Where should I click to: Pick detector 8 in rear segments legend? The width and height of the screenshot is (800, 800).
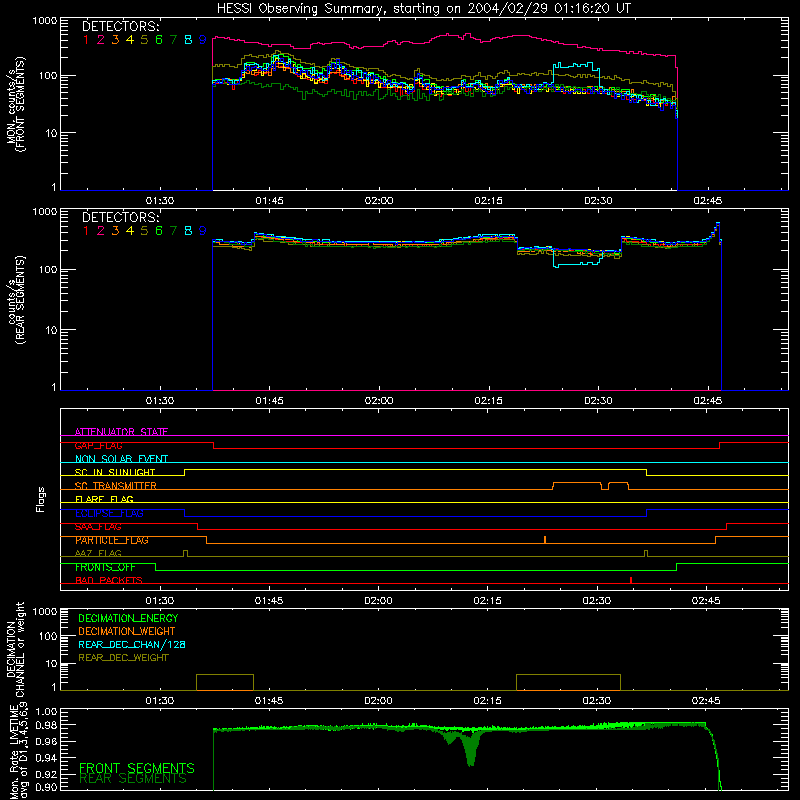click(x=188, y=231)
